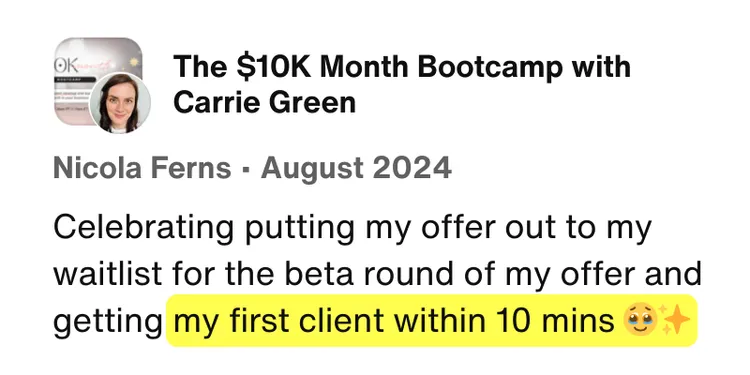Click the 10 mins text in the highlight
Screen dimensions: 750x375
point(555,321)
